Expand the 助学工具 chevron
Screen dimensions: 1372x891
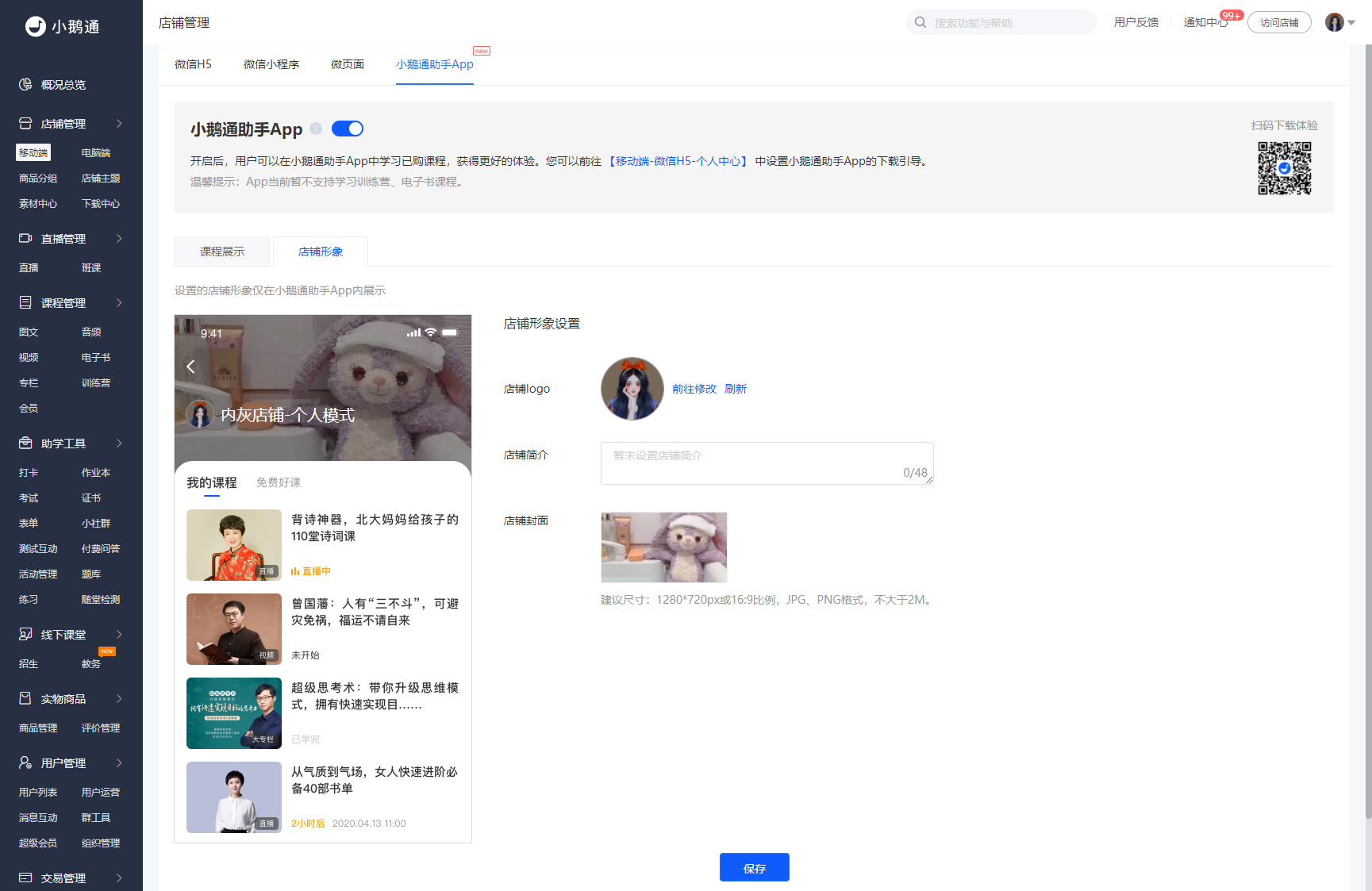pyautogui.click(x=119, y=443)
